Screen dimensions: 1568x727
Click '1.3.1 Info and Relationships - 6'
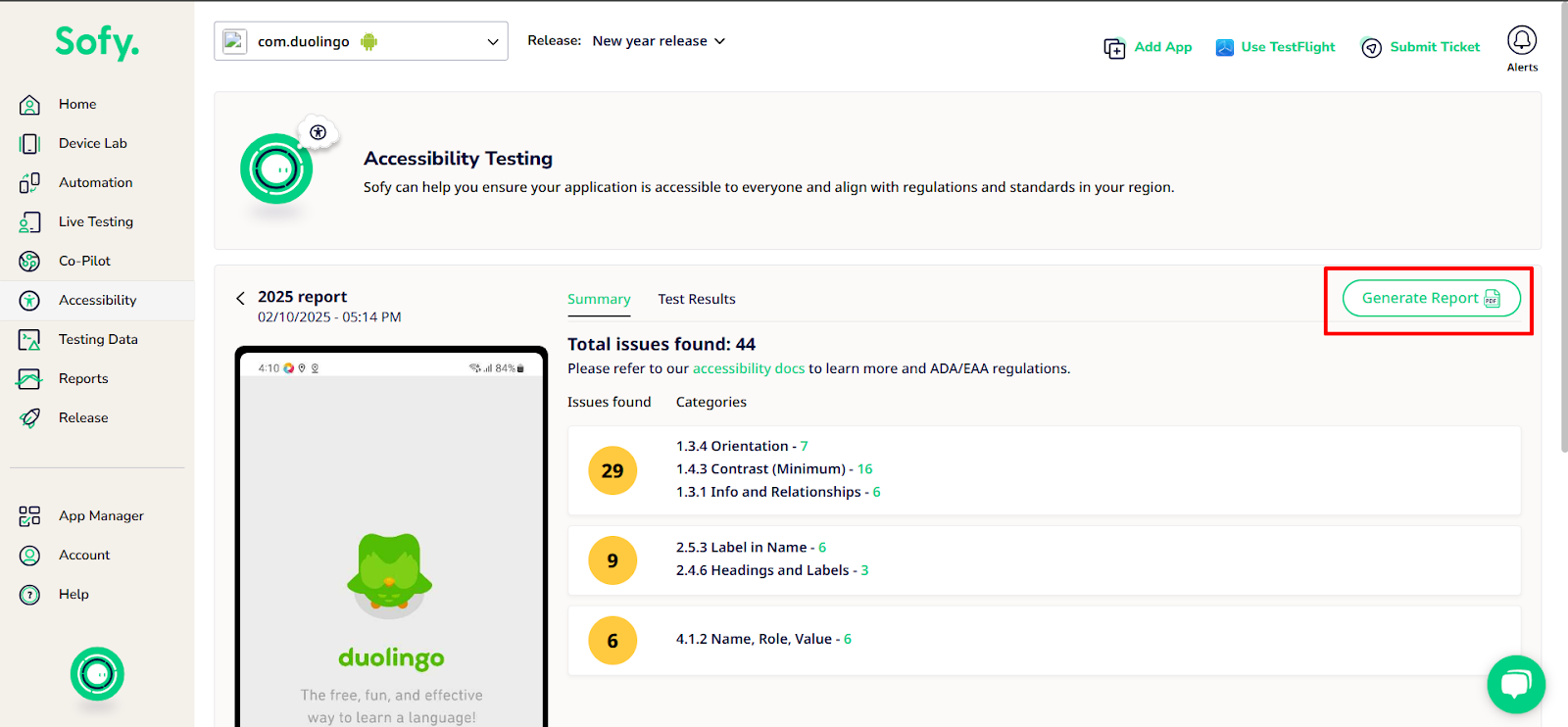click(778, 492)
